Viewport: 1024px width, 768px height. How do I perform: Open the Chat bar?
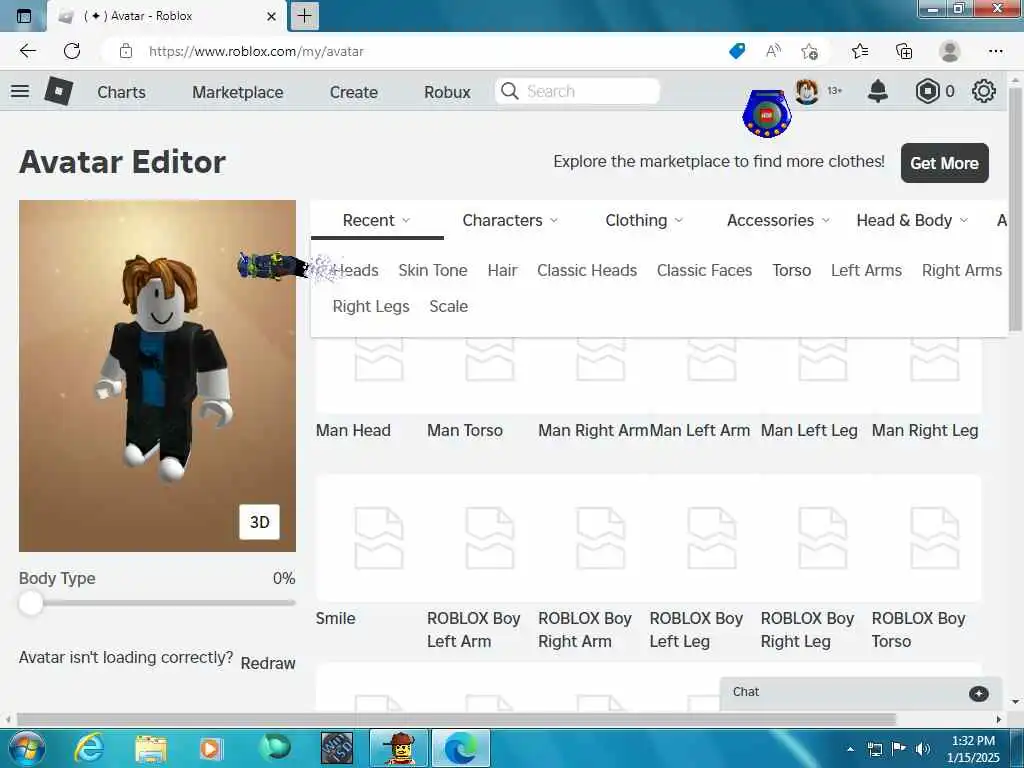(861, 694)
